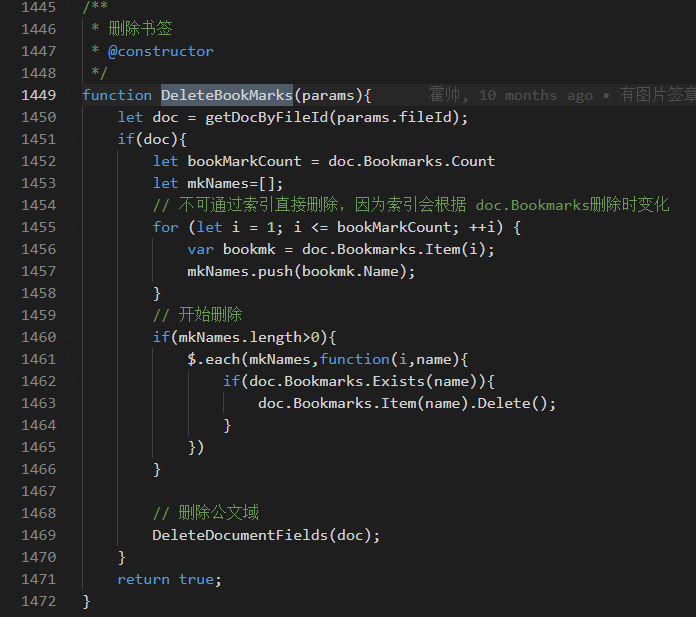696x617 pixels.
Task: Click the @constructor JSDoc tag
Action: click(161, 51)
